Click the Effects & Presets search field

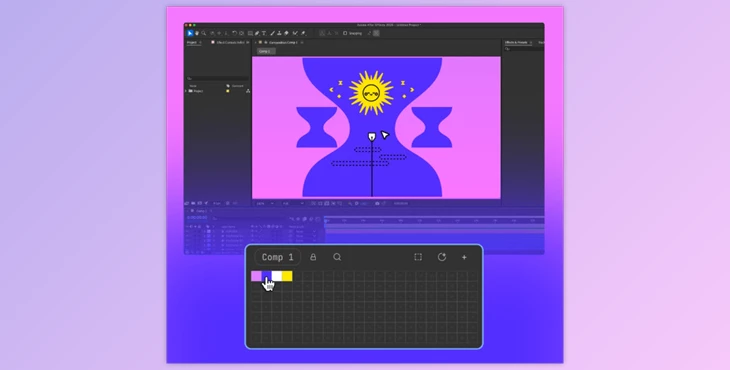(524, 48)
